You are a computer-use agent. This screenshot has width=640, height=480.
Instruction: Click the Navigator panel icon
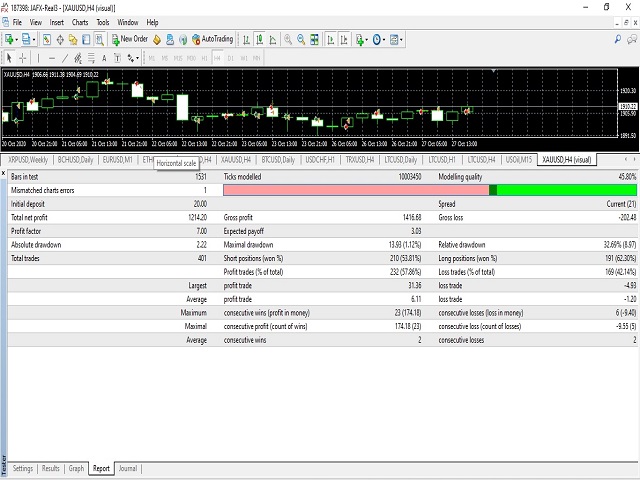click(73, 40)
